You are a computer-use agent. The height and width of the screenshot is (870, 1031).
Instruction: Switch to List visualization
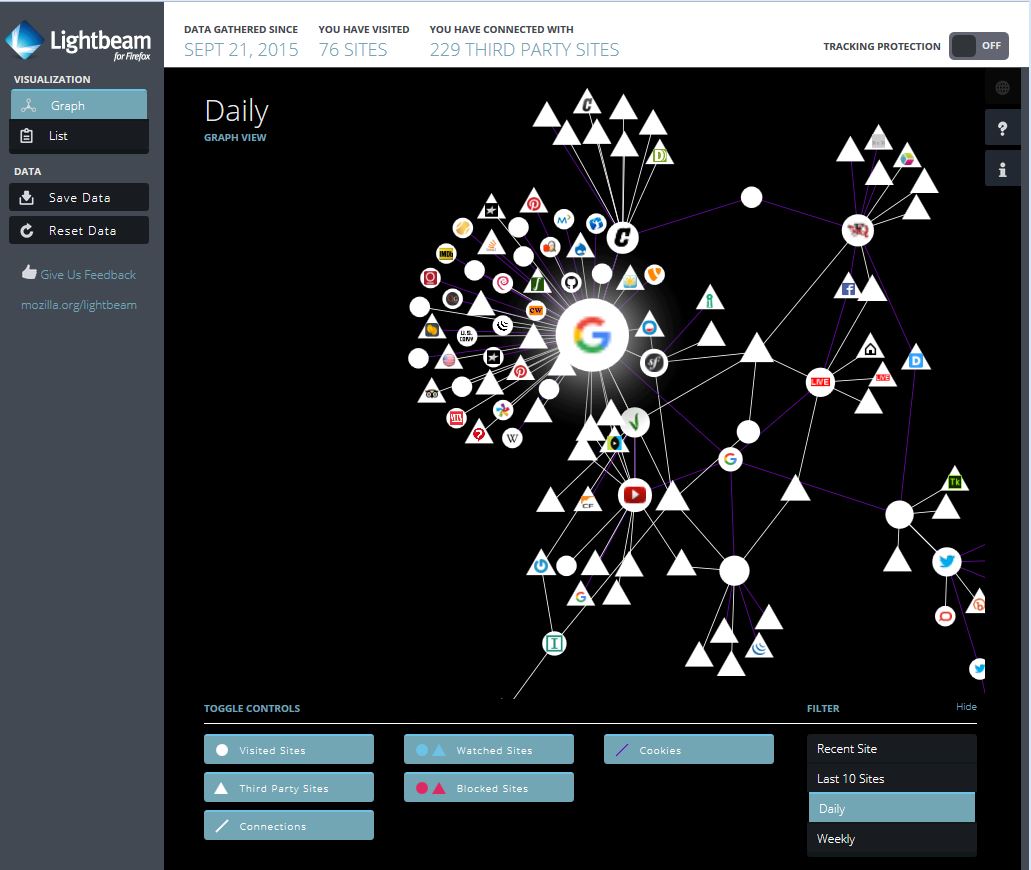coord(79,136)
